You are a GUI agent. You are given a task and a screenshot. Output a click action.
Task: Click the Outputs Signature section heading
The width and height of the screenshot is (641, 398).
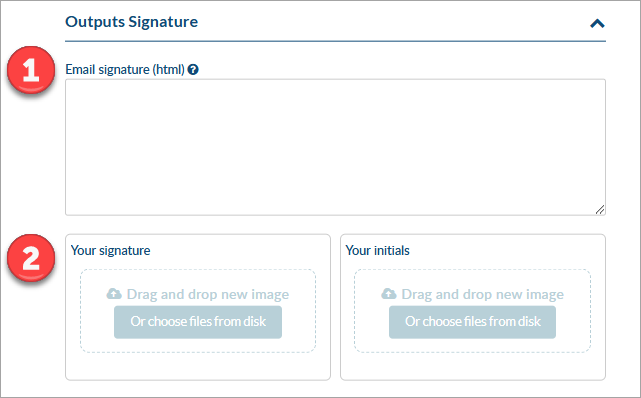131,22
